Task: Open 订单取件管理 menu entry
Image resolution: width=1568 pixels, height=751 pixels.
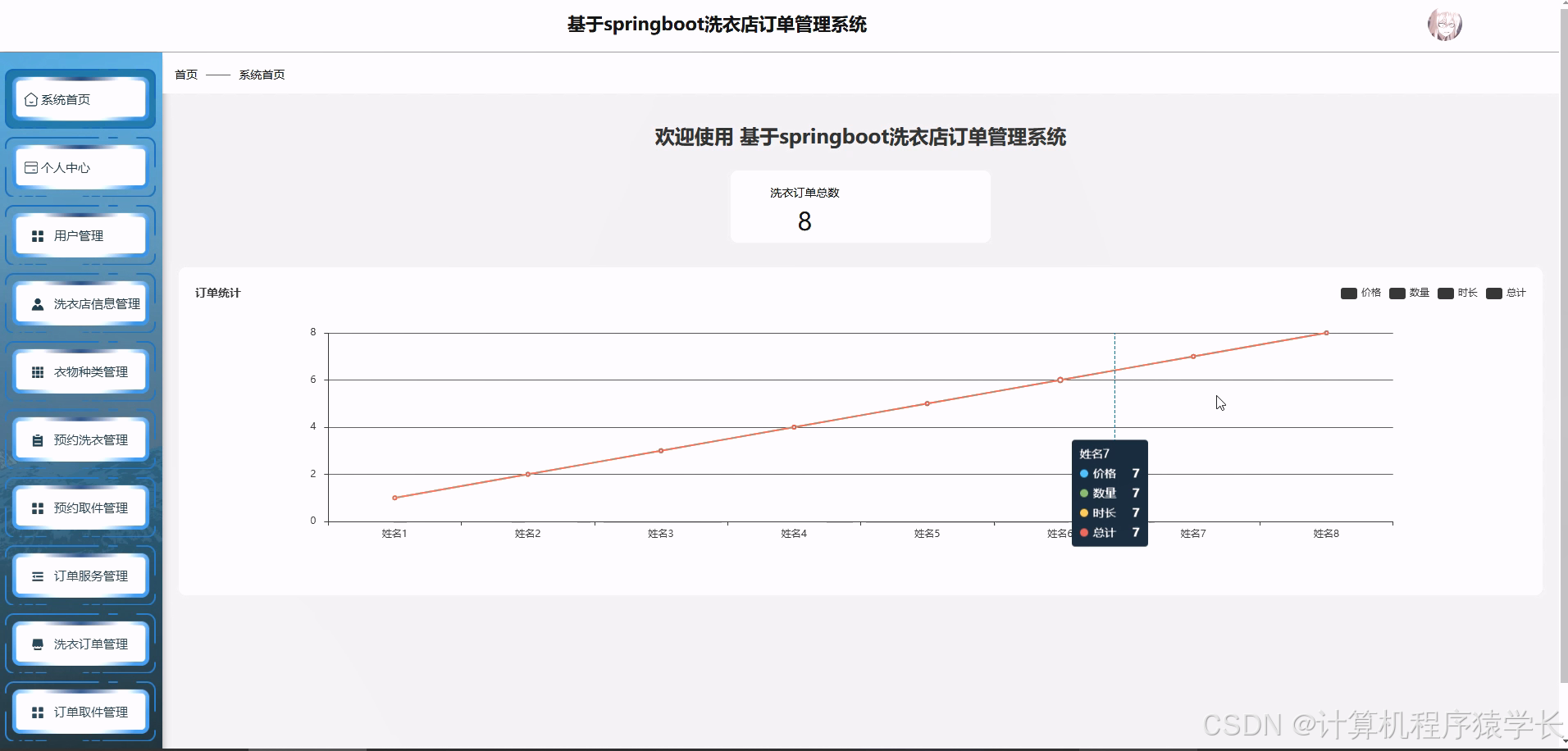Action: coord(80,712)
